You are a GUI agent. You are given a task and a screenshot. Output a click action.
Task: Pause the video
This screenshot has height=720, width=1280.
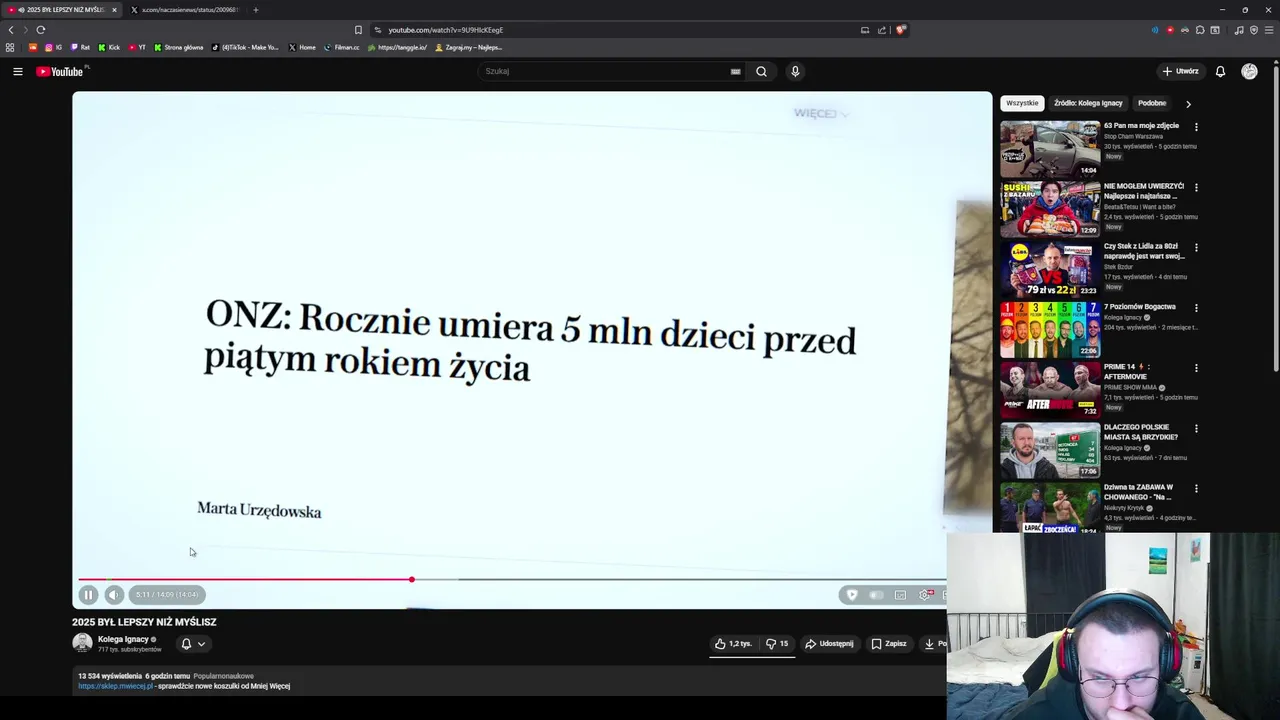(88, 595)
